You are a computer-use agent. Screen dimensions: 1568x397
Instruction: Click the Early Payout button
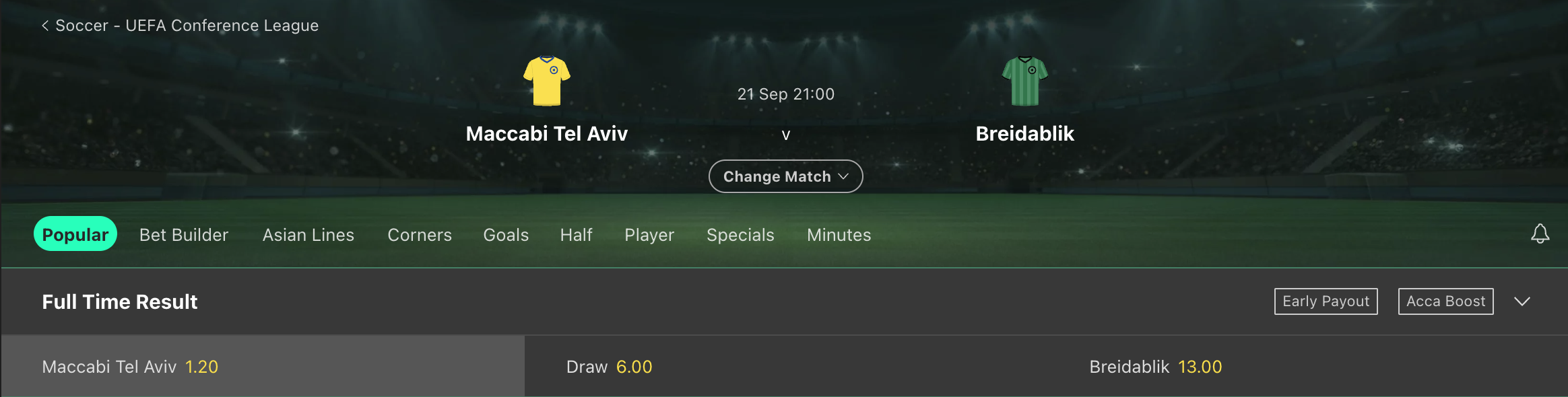[1326, 301]
